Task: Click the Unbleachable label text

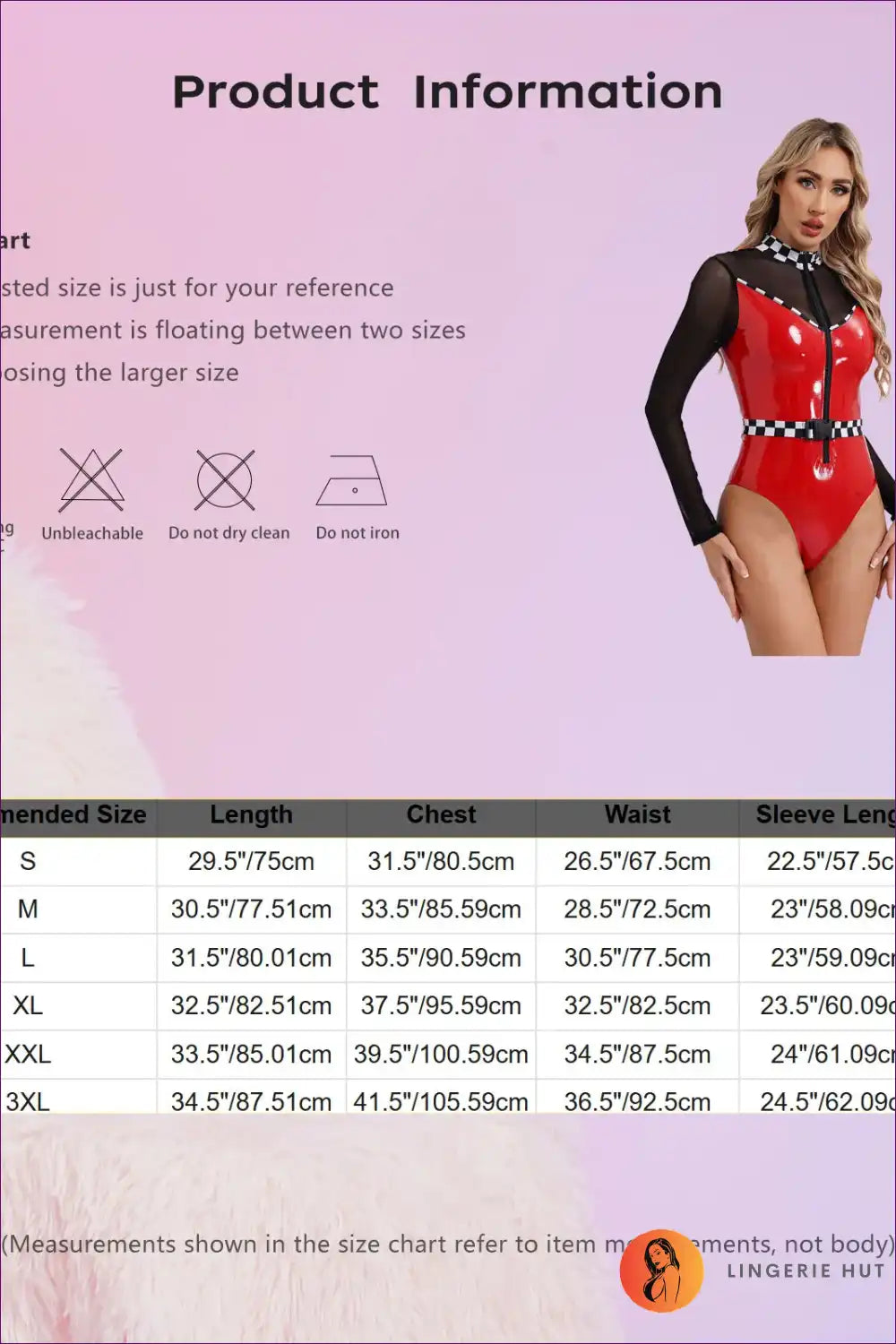Action: (x=92, y=533)
